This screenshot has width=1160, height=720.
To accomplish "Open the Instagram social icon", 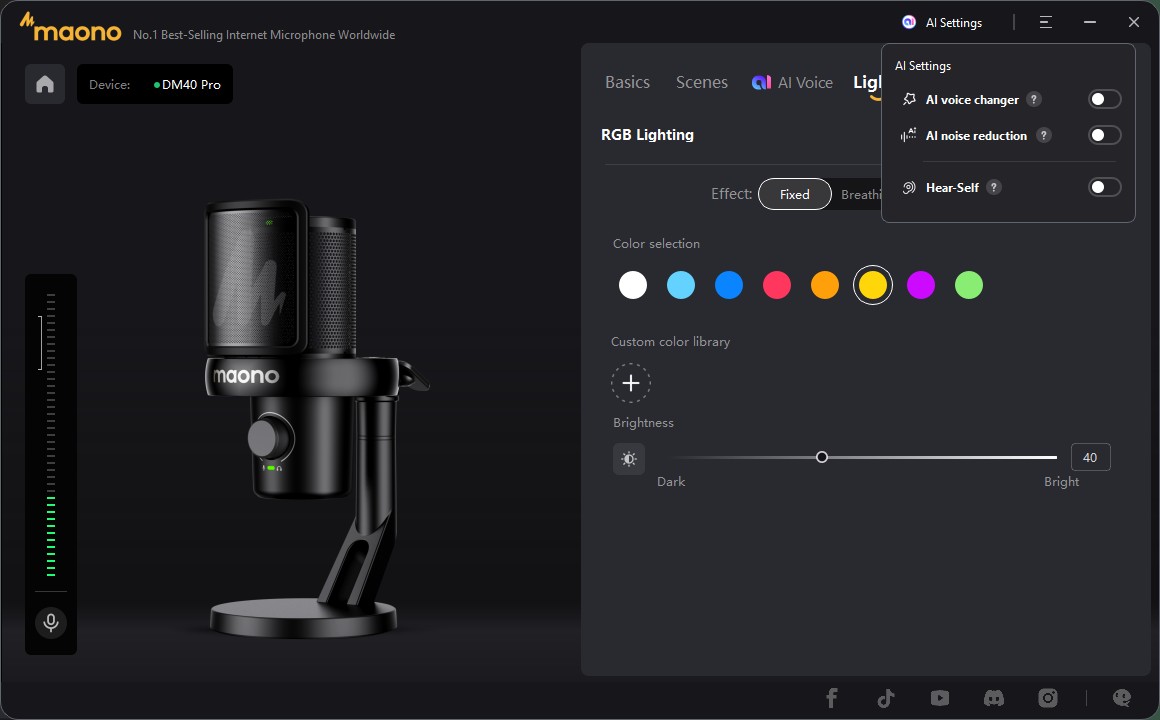I will pyautogui.click(x=1047, y=698).
